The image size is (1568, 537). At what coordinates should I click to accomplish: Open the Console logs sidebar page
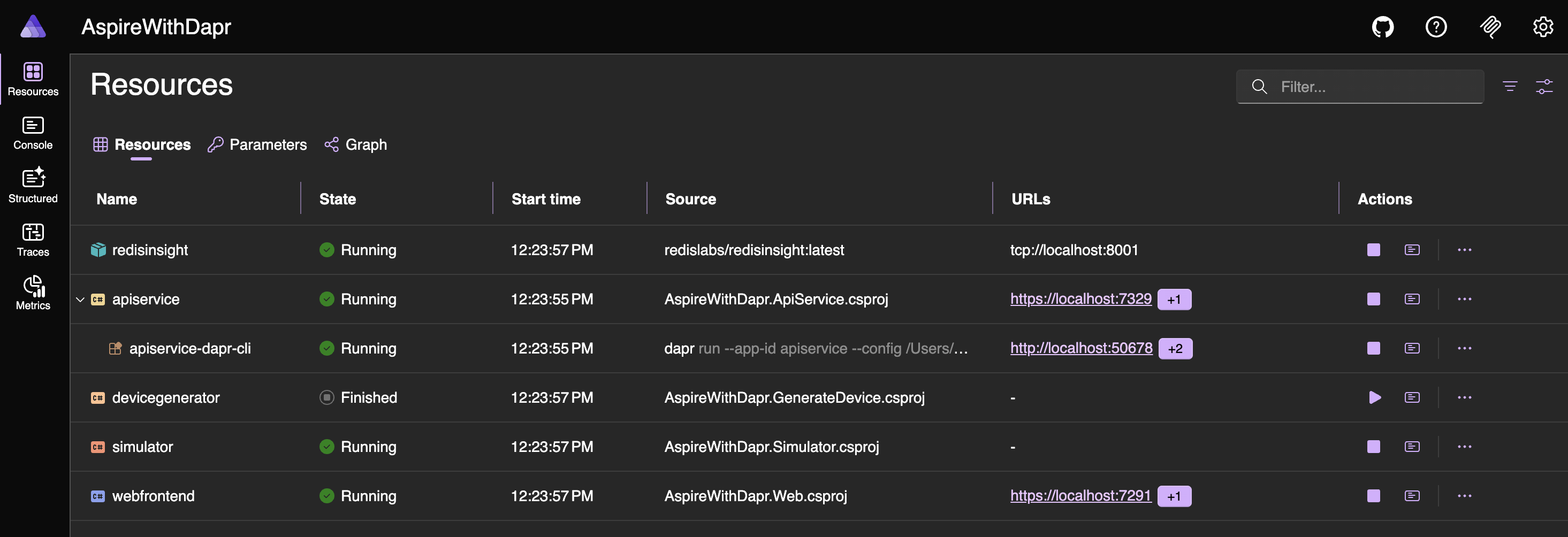click(33, 133)
